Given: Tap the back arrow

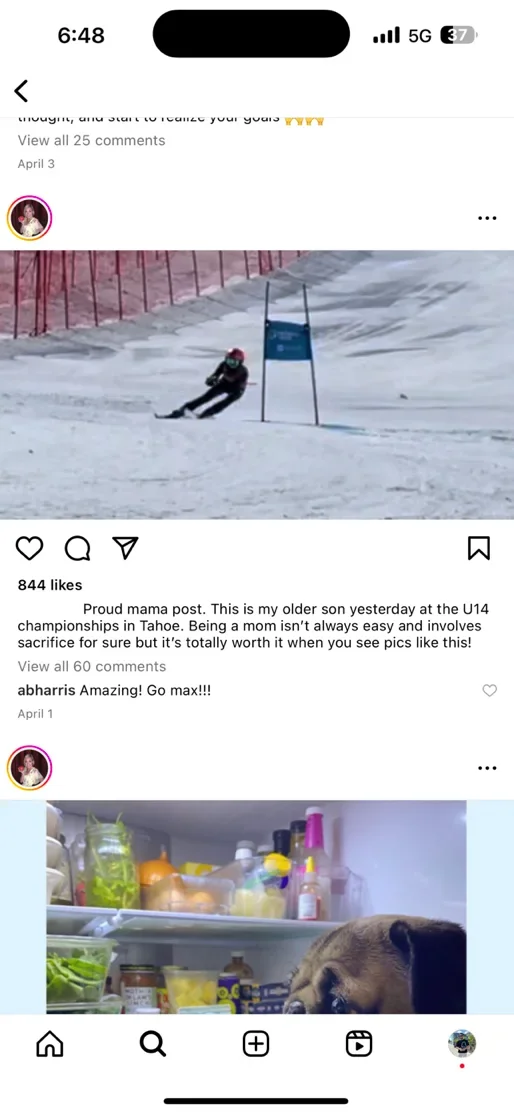Looking at the screenshot, I should tap(21, 91).
